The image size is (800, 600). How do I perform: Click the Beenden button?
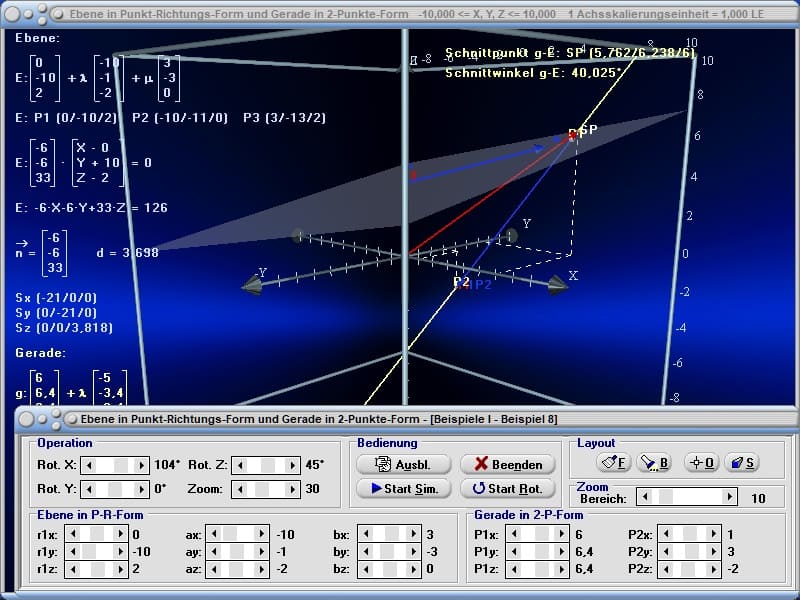tap(508, 464)
